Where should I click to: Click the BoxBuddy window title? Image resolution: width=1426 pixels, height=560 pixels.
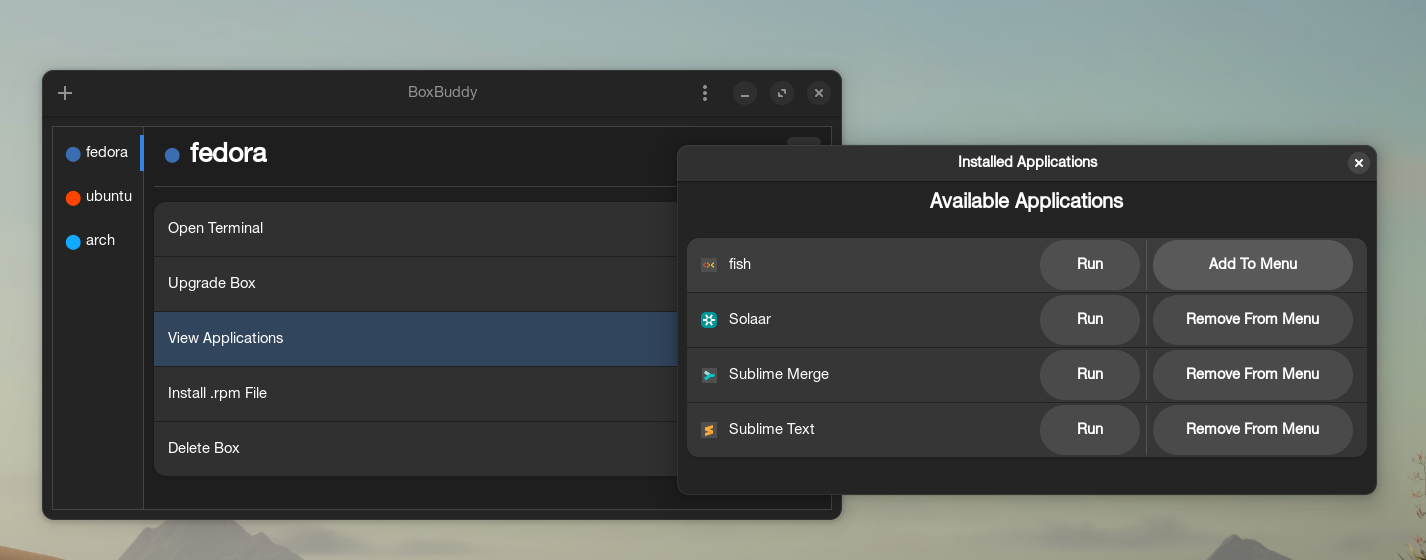(x=443, y=93)
